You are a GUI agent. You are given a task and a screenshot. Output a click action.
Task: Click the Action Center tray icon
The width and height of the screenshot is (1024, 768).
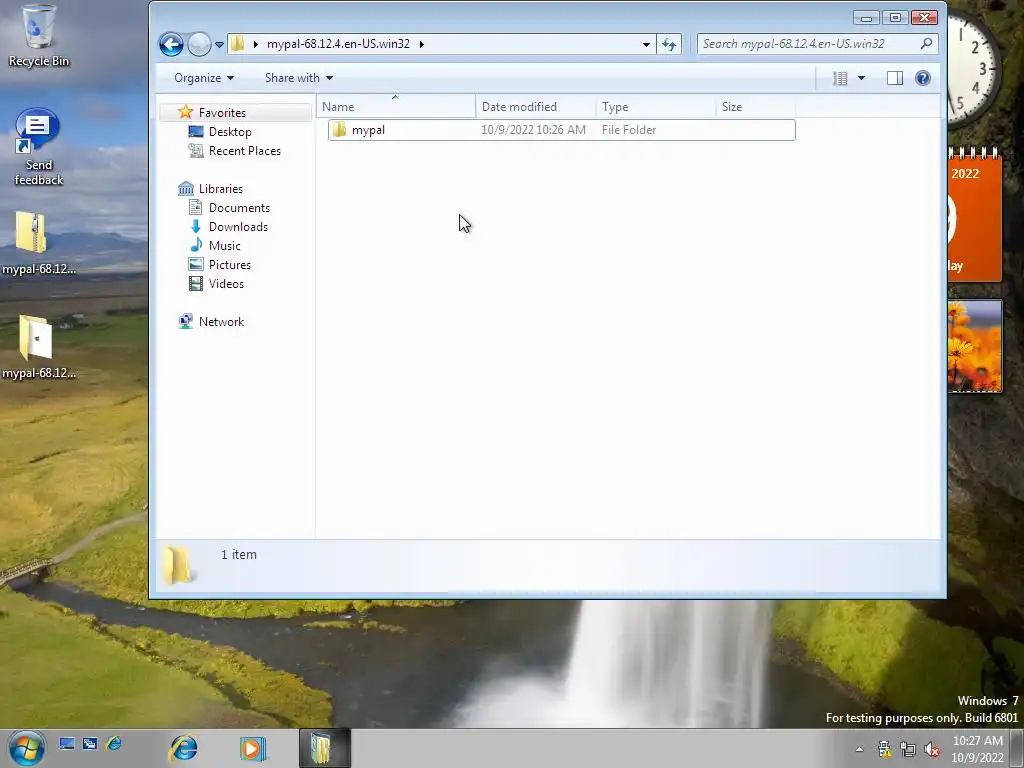coord(884,749)
